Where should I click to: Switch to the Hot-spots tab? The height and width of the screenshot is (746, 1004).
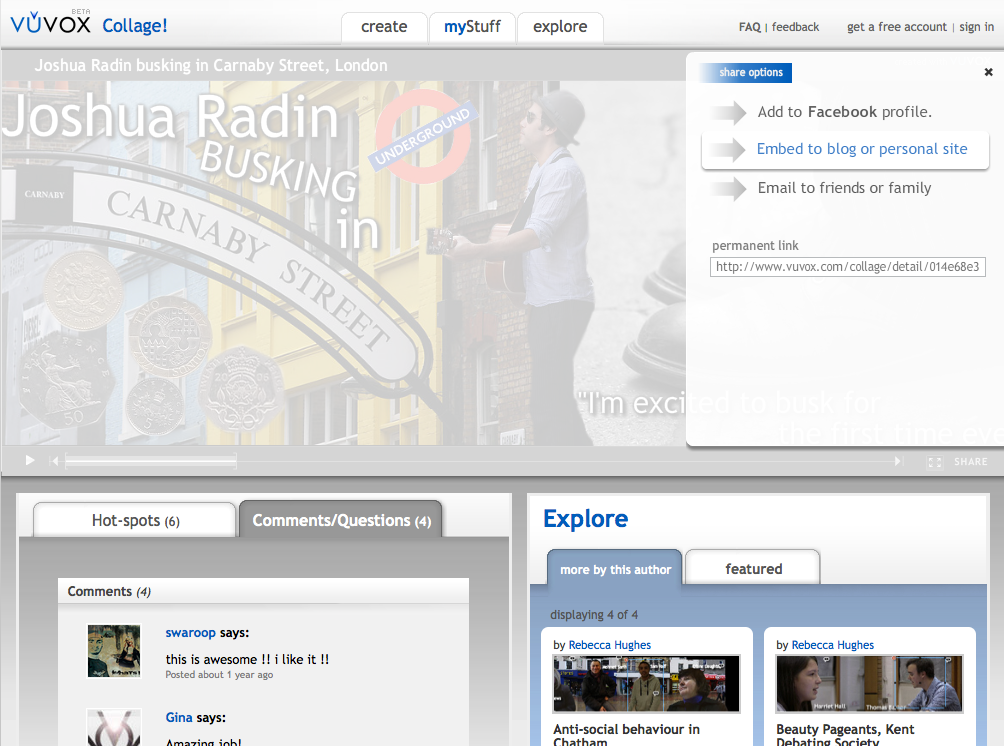tap(135, 520)
